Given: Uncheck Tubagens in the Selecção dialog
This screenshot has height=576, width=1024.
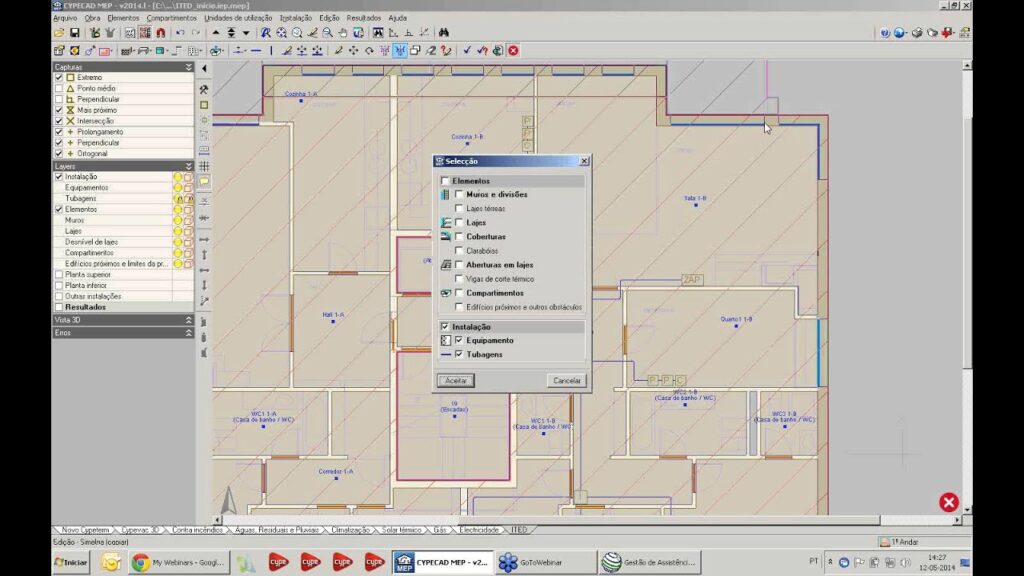Looking at the screenshot, I should pos(459,354).
